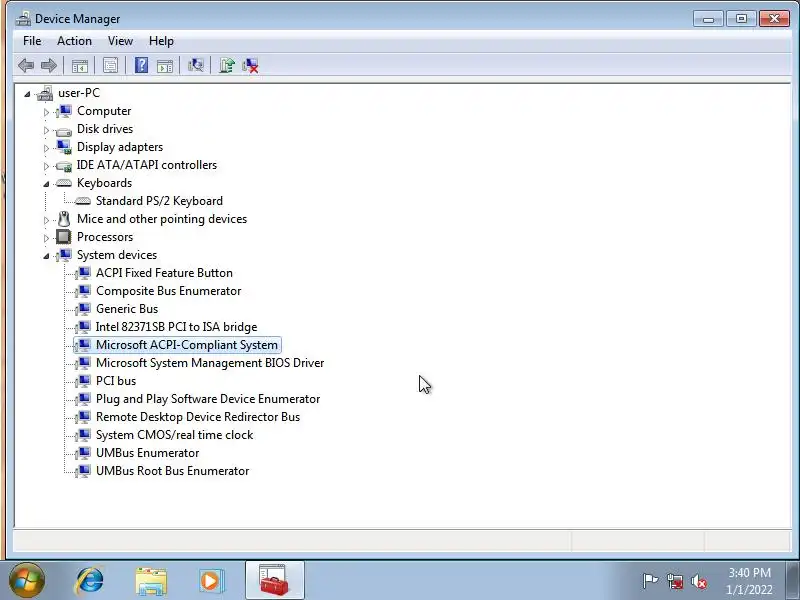Expand Mice and other pointing devices arrow
The width and height of the screenshot is (800, 600).
pyautogui.click(x=46, y=220)
